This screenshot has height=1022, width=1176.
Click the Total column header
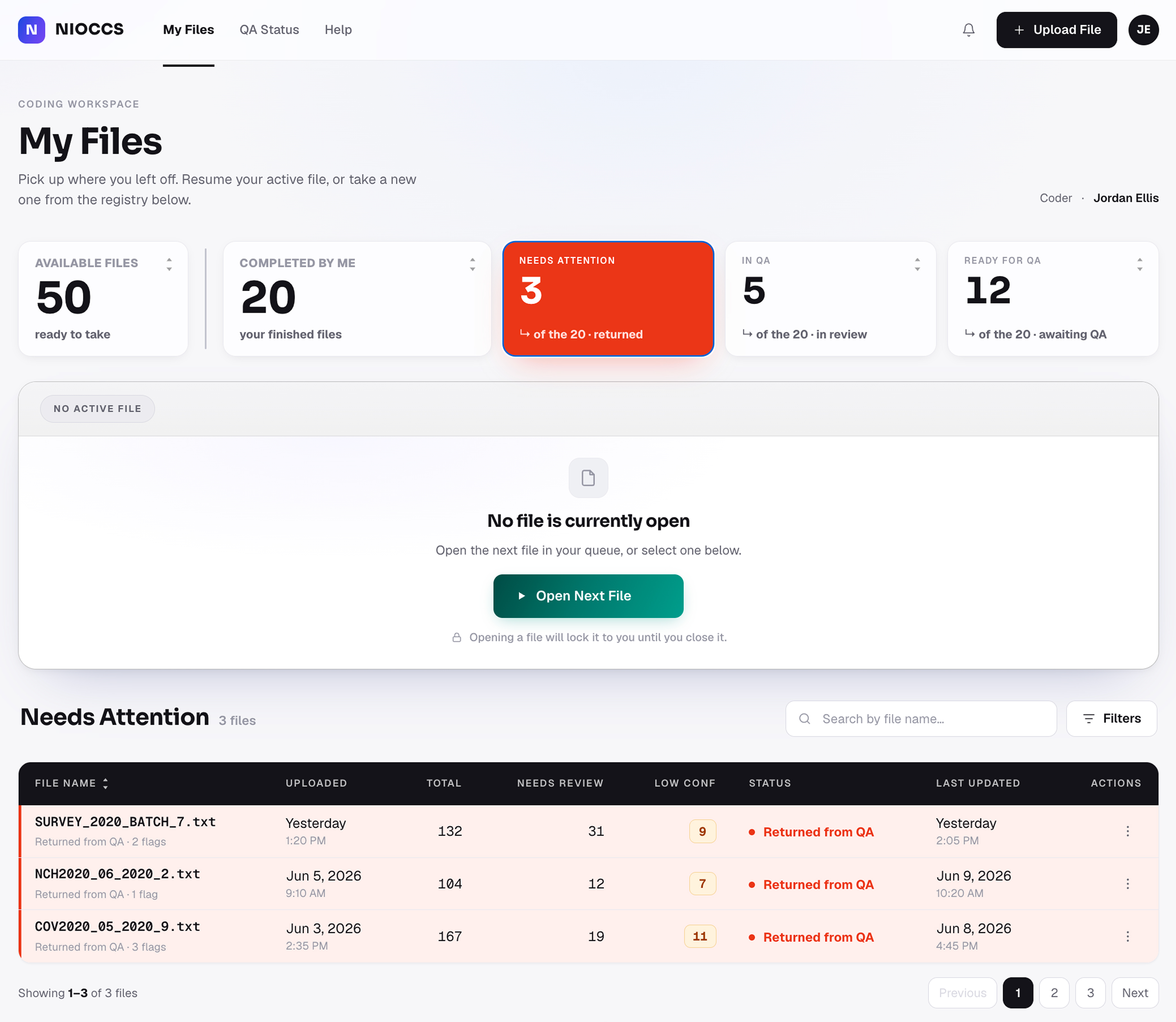coord(444,783)
